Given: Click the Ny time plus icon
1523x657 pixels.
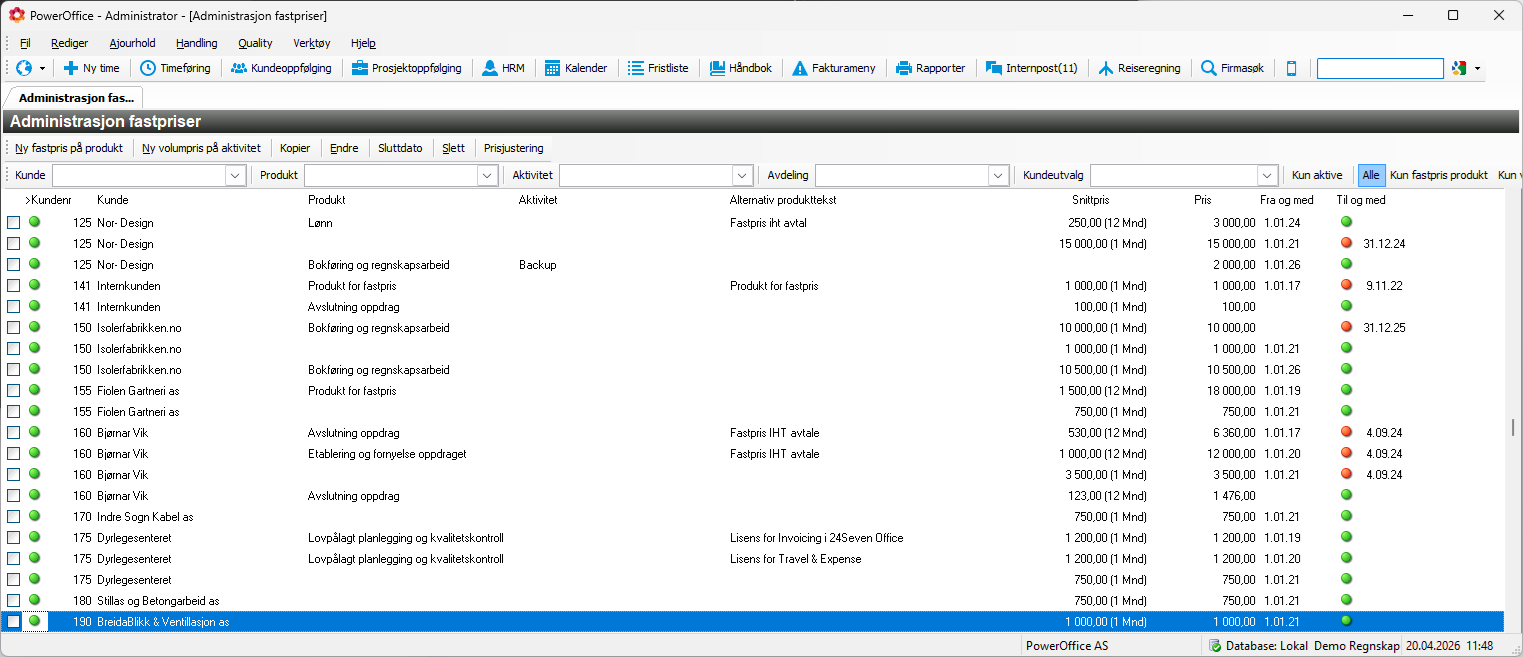Looking at the screenshot, I should [71, 68].
